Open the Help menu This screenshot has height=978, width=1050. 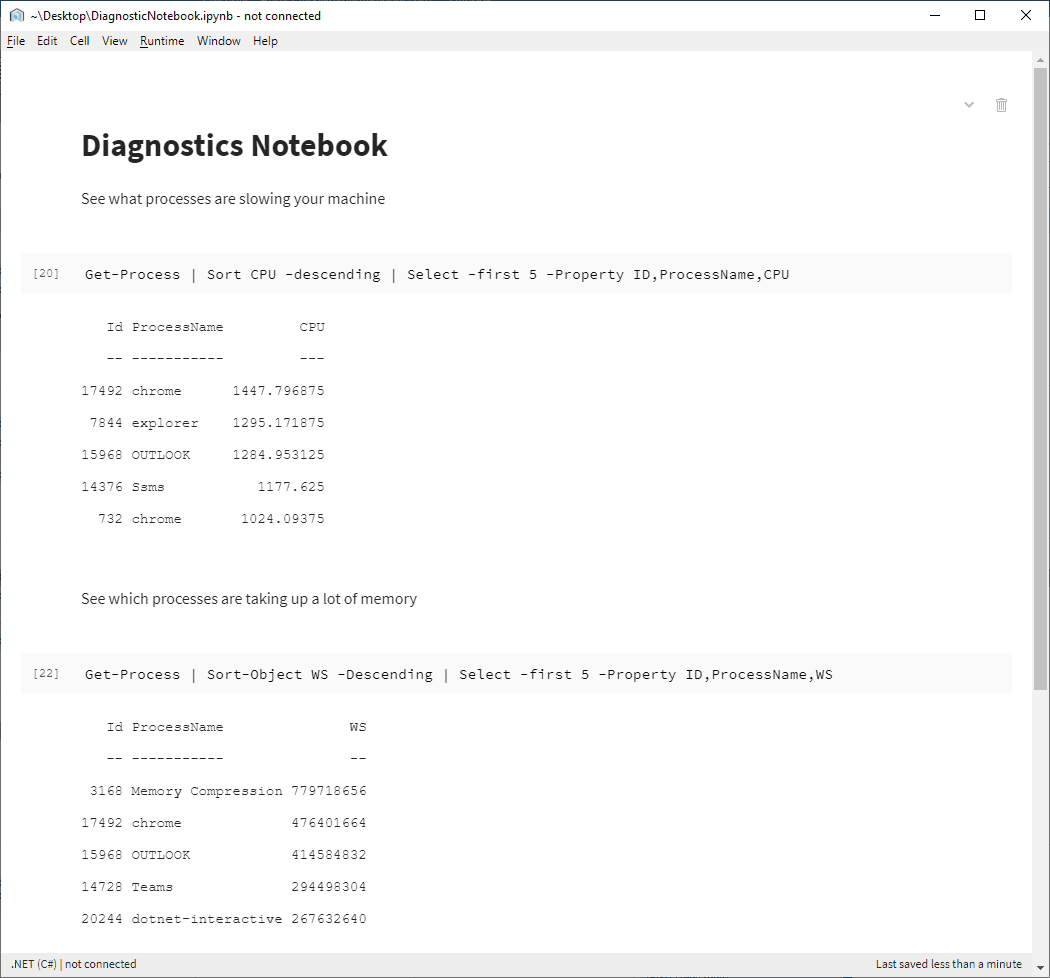(265, 41)
